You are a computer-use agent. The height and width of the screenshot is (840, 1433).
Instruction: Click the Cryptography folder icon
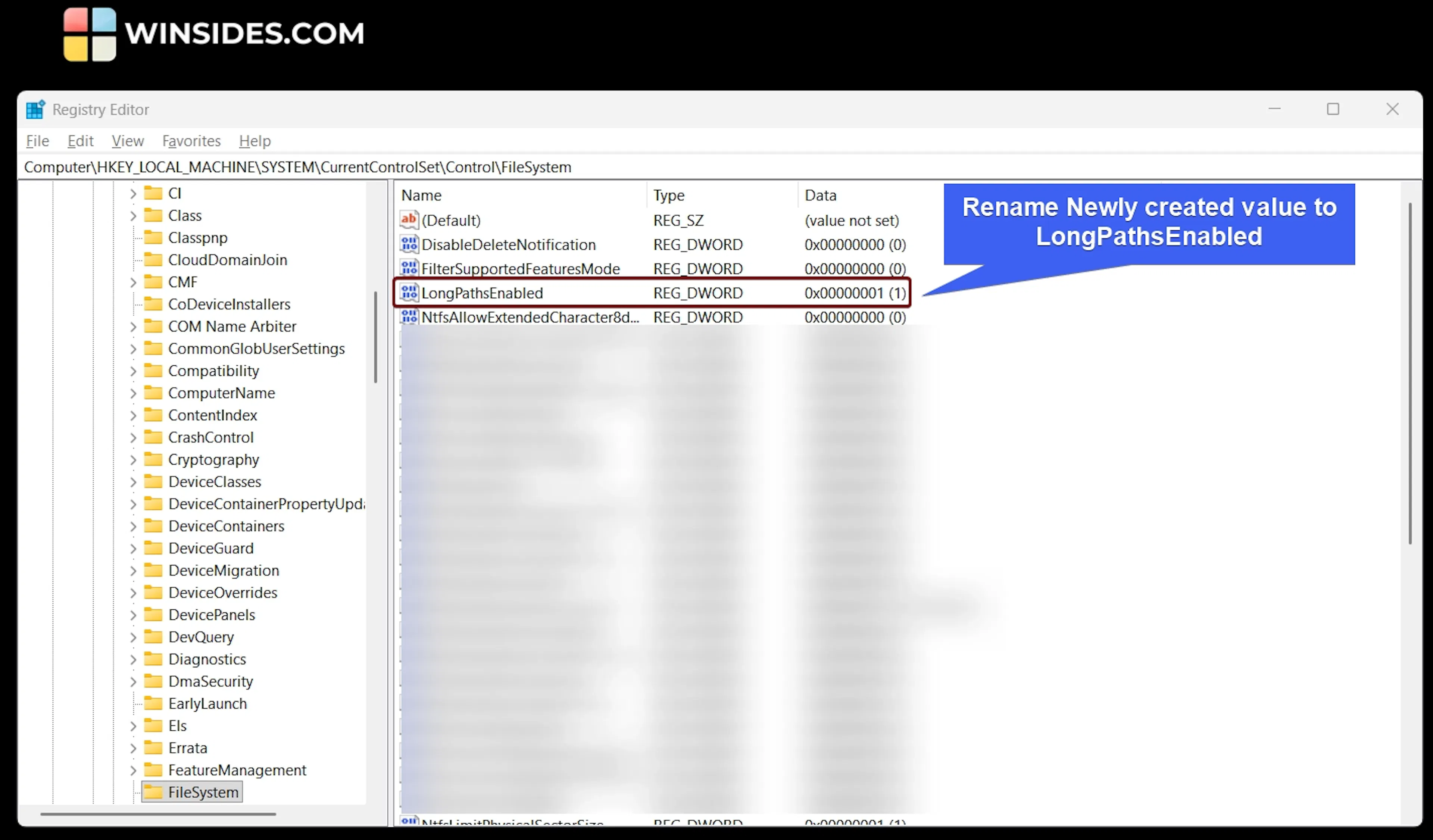click(153, 459)
